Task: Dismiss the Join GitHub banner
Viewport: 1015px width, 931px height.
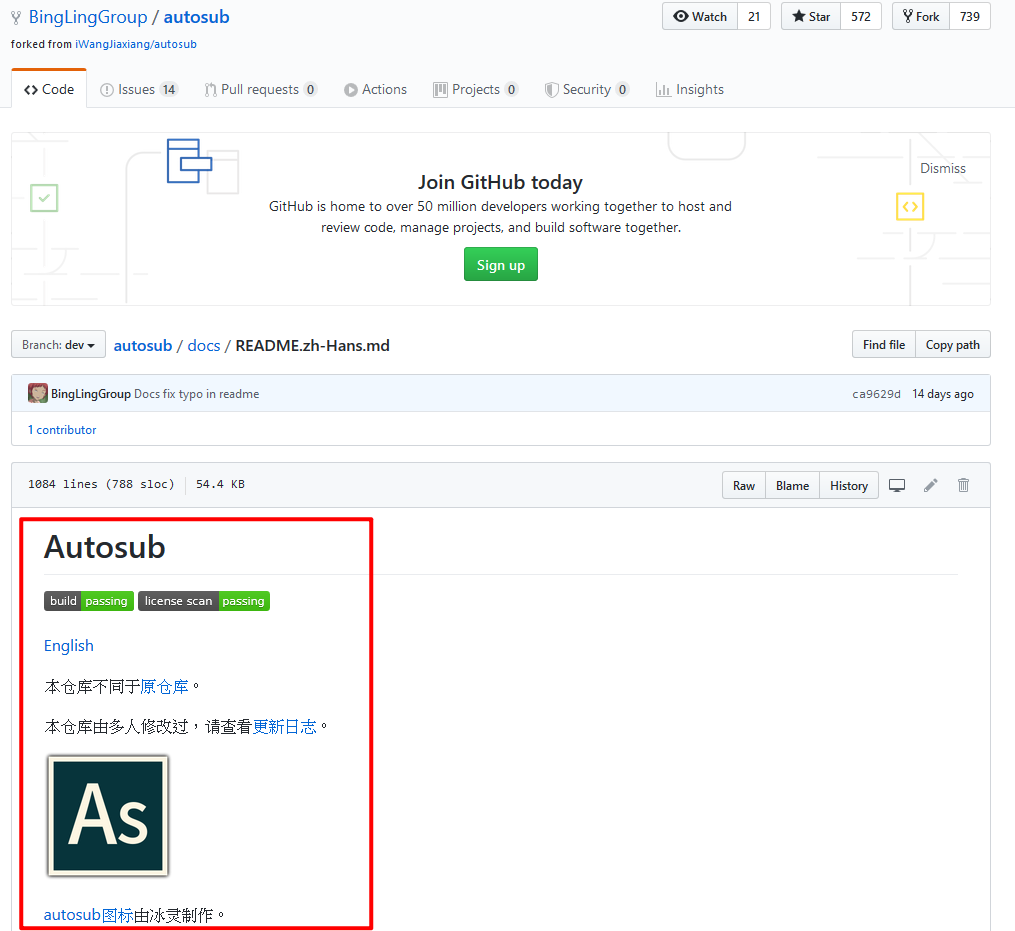Action: pos(942,168)
